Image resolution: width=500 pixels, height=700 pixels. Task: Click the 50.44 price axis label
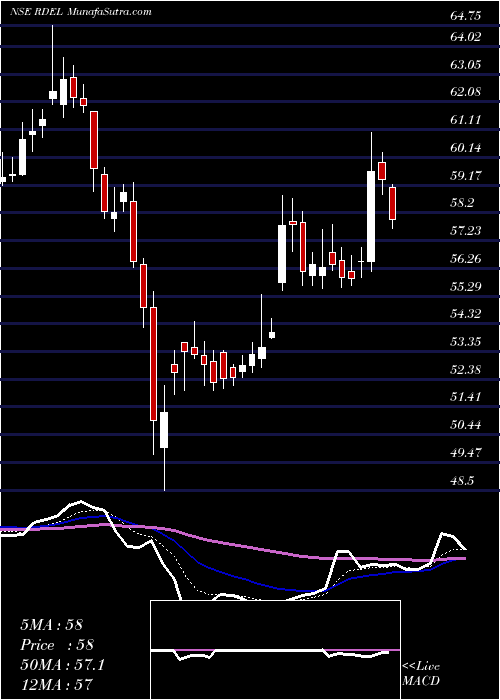466,425
